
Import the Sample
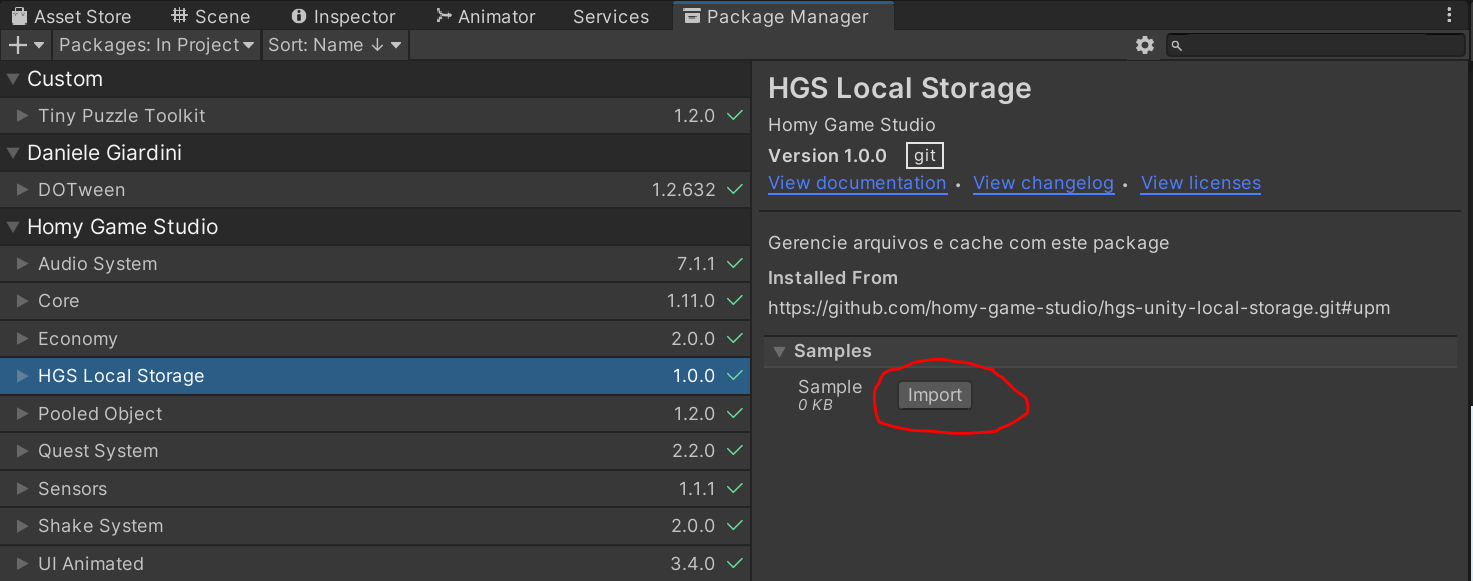934,395
